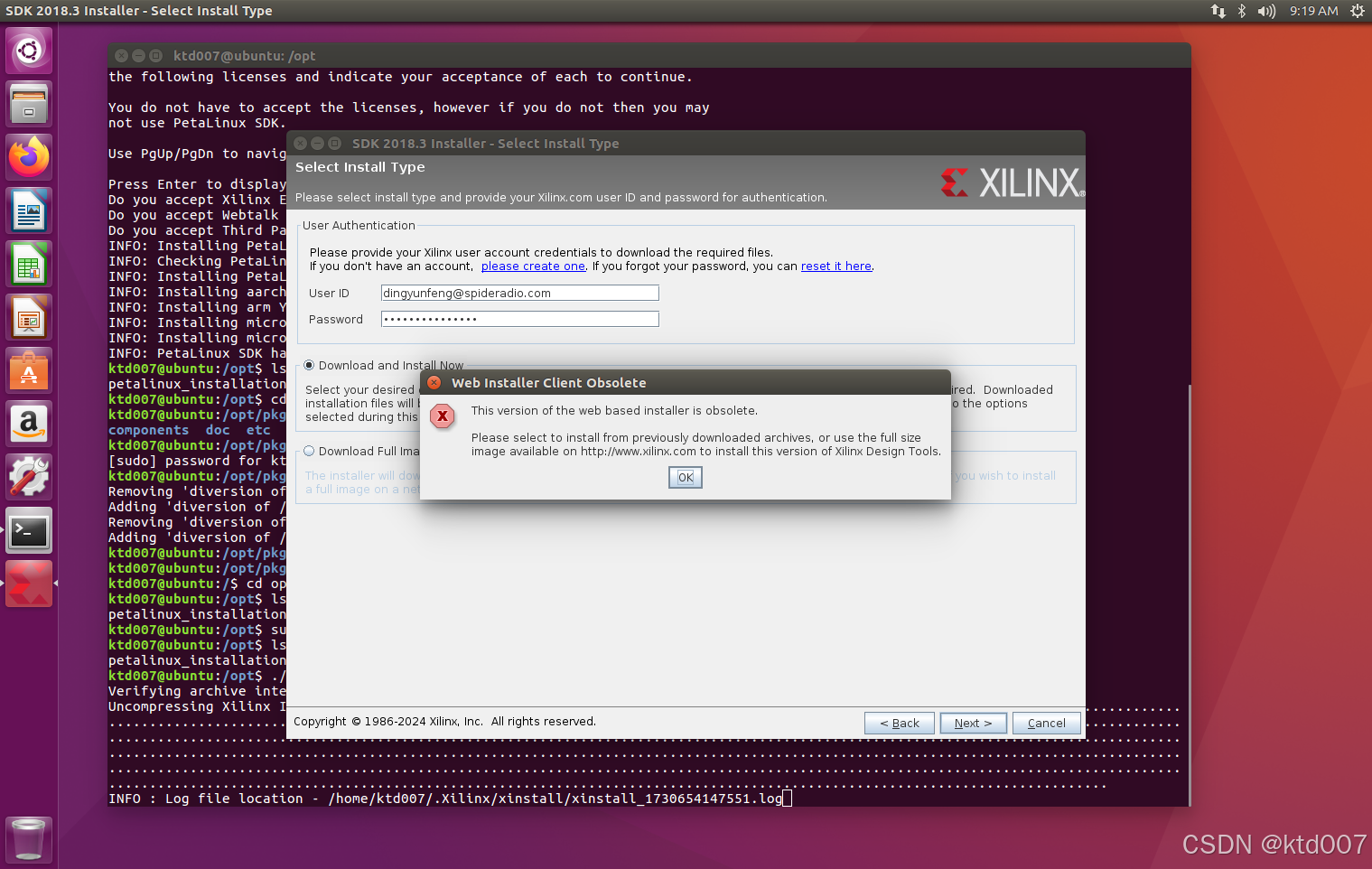Open Ubuntu Software center icon
Screen dimensions: 1372x869
(x=29, y=370)
